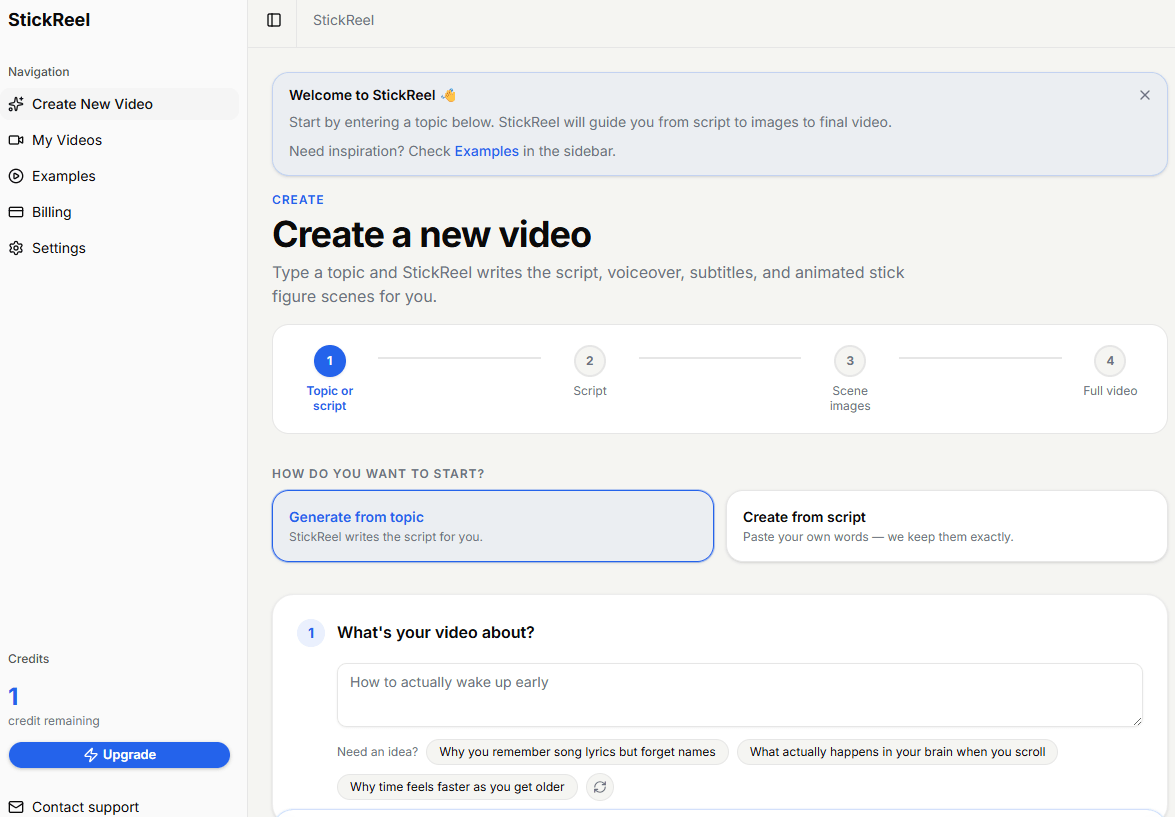Click the 'Need an idea?' label
The width and height of the screenshot is (1175, 817).
378,752
